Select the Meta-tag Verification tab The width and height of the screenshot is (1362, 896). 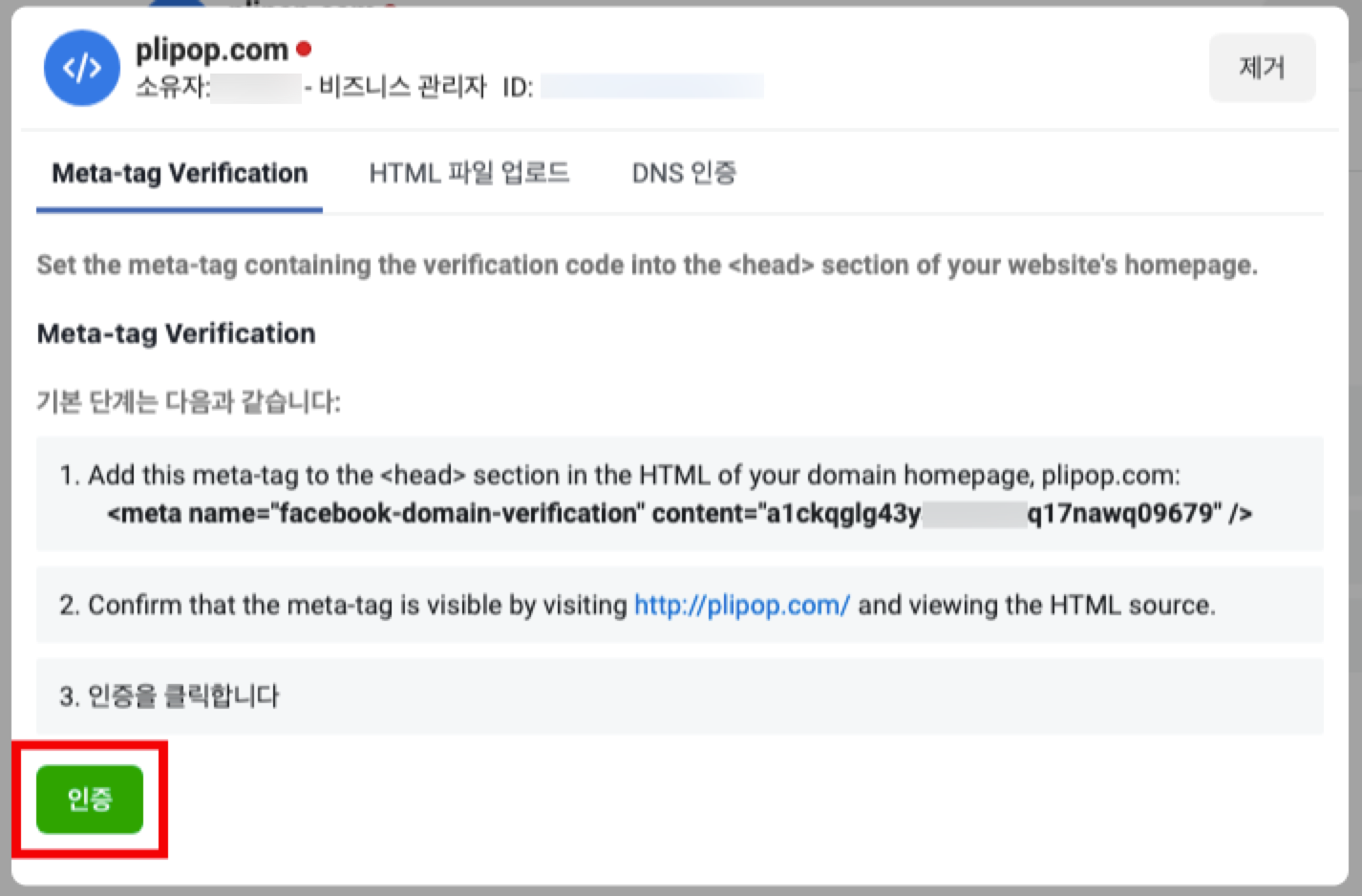(x=180, y=174)
